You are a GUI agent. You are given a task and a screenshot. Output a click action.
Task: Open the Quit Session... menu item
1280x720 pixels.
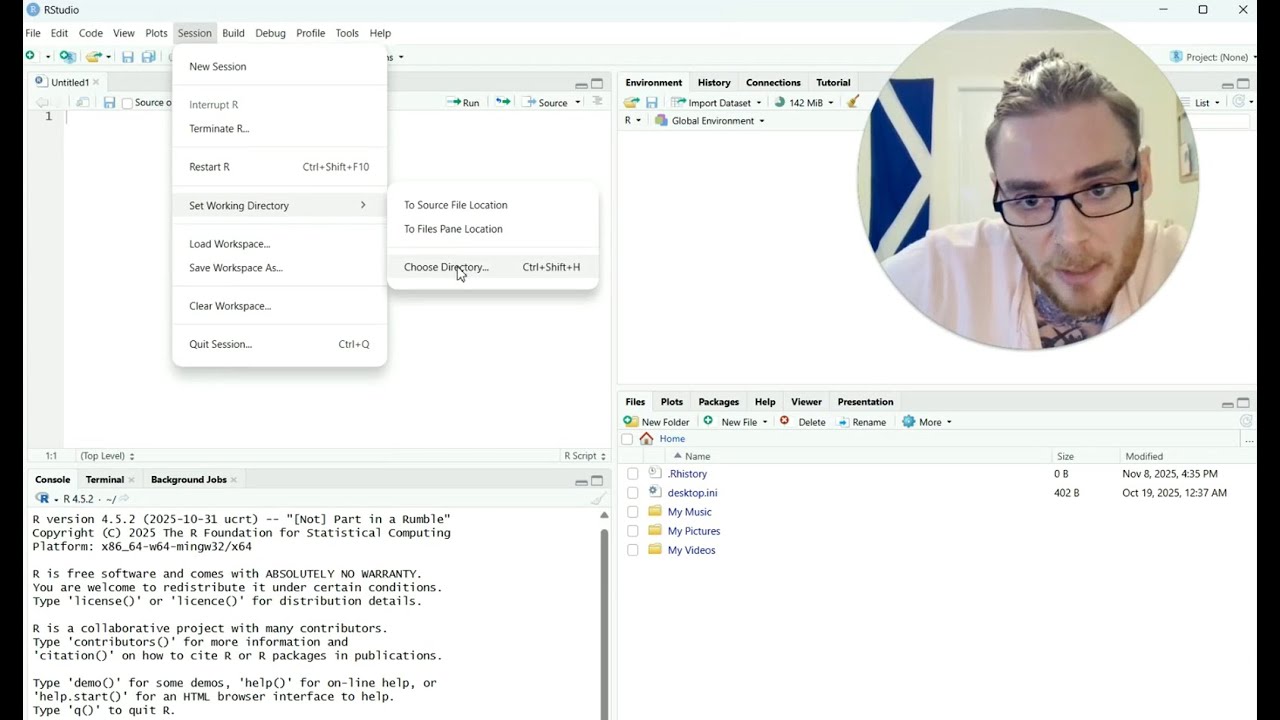(x=279, y=344)
